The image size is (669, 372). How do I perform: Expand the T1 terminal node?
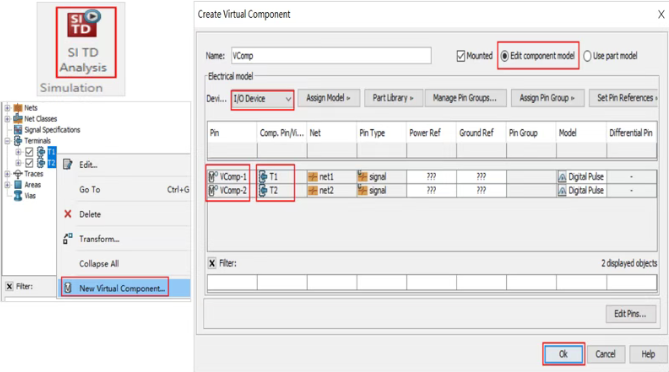coord(18,152)
